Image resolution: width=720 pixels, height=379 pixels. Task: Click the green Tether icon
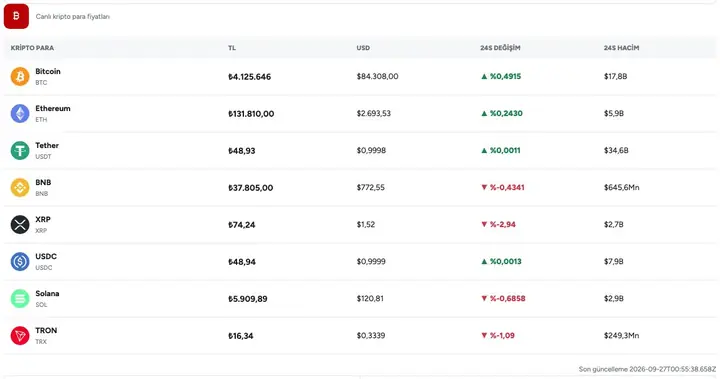click(x=20, y=150)
